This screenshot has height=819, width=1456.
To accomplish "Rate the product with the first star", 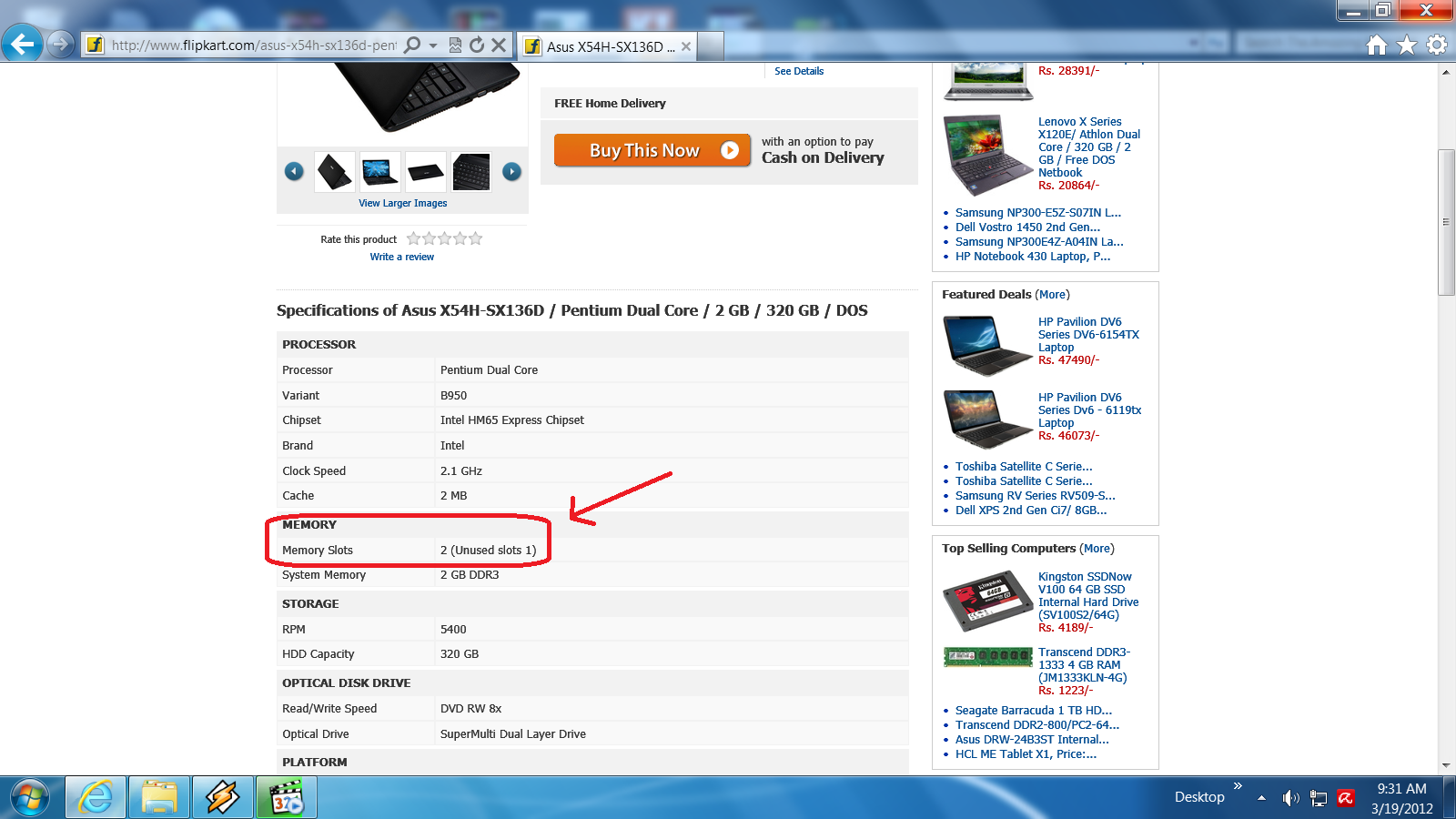I will click(414, 238).
